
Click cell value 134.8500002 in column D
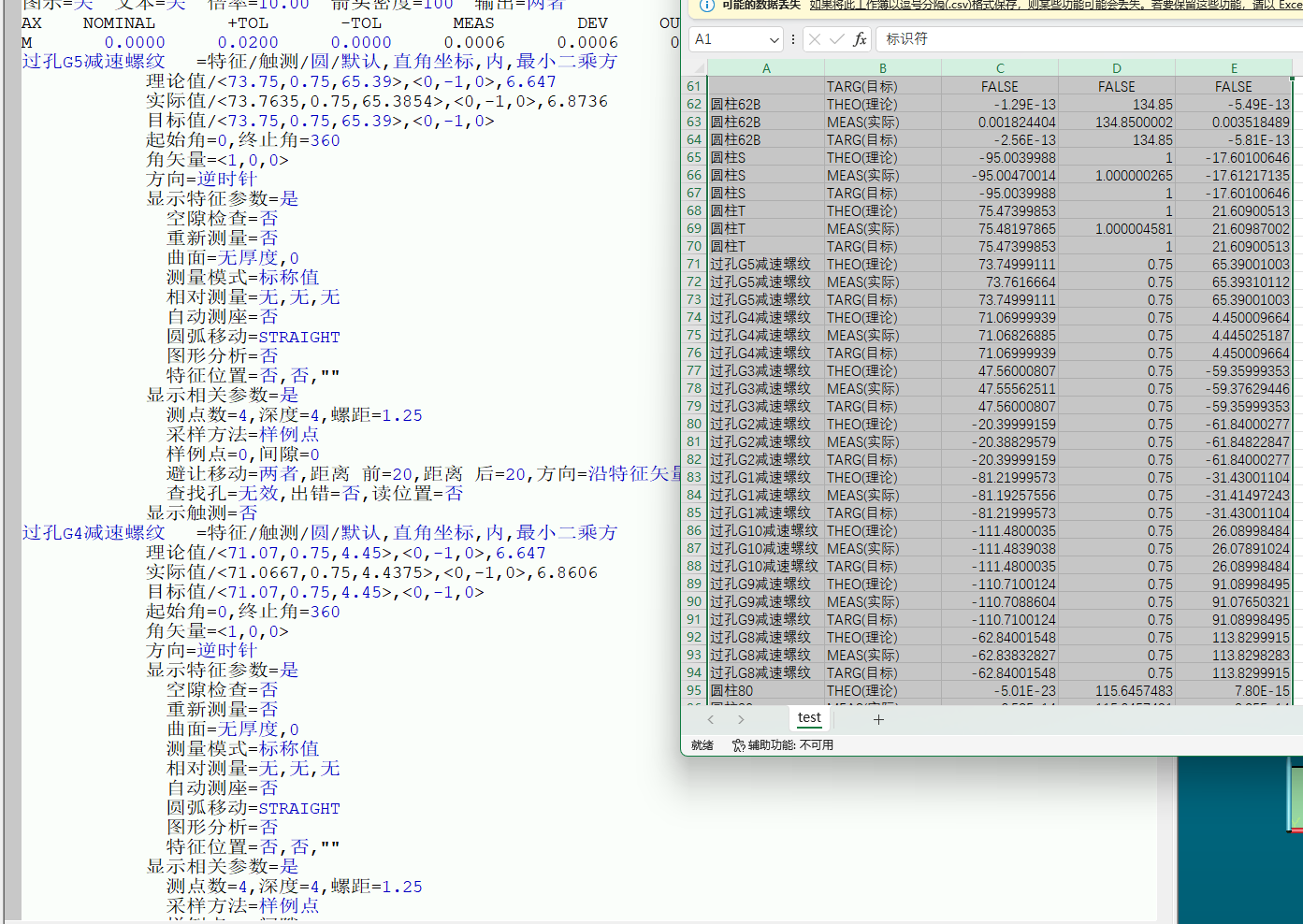point(1117,122)
